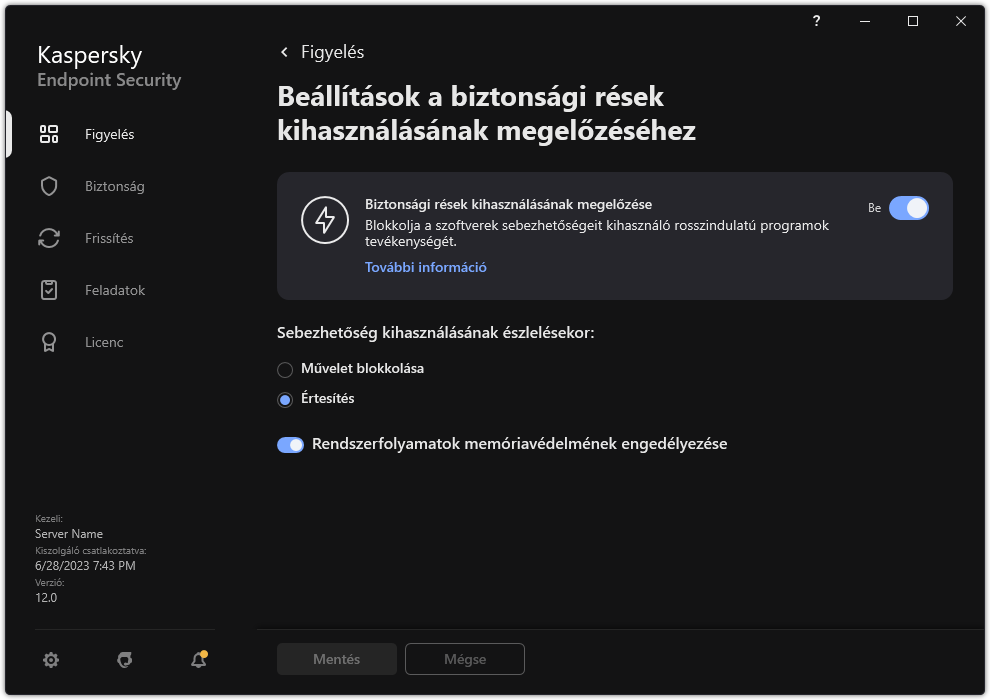Select the Értesítés option
Screen dimensions: 990x700
point(283,399)
